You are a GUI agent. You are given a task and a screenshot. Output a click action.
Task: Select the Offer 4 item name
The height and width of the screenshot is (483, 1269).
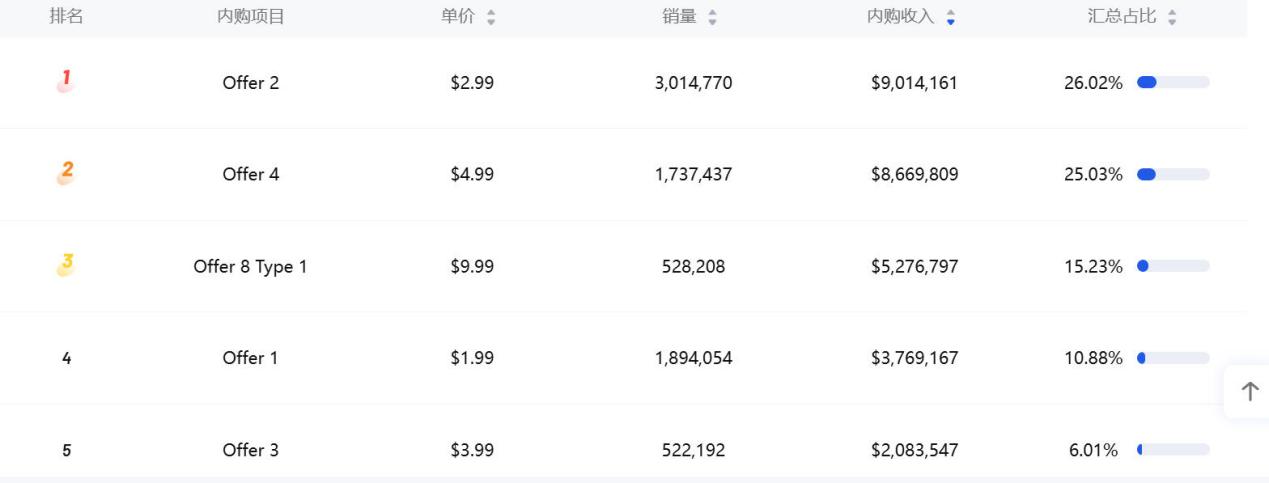point(251,175)
